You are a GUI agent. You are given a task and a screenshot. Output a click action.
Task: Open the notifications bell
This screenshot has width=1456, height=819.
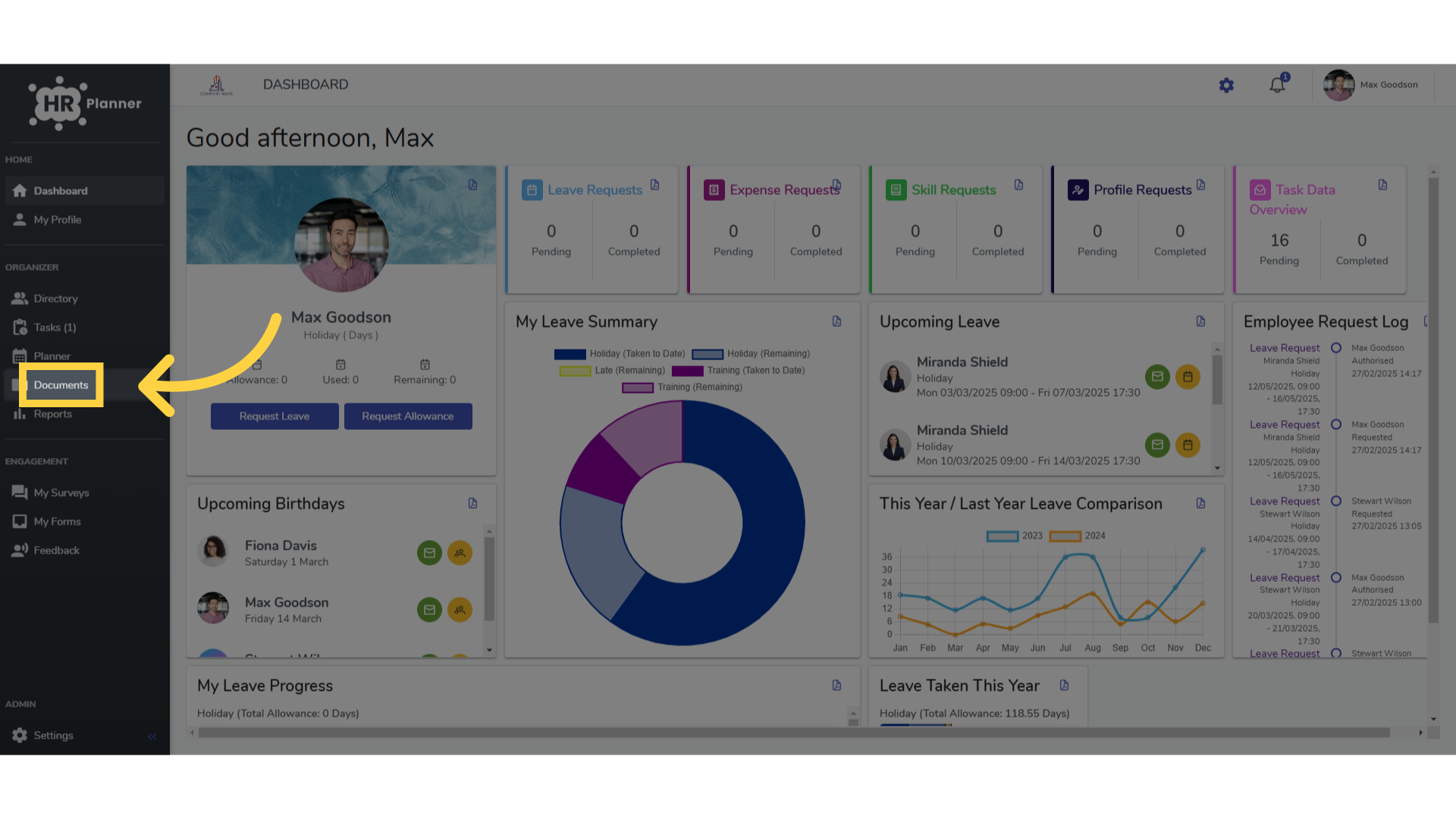(1278, 85)
